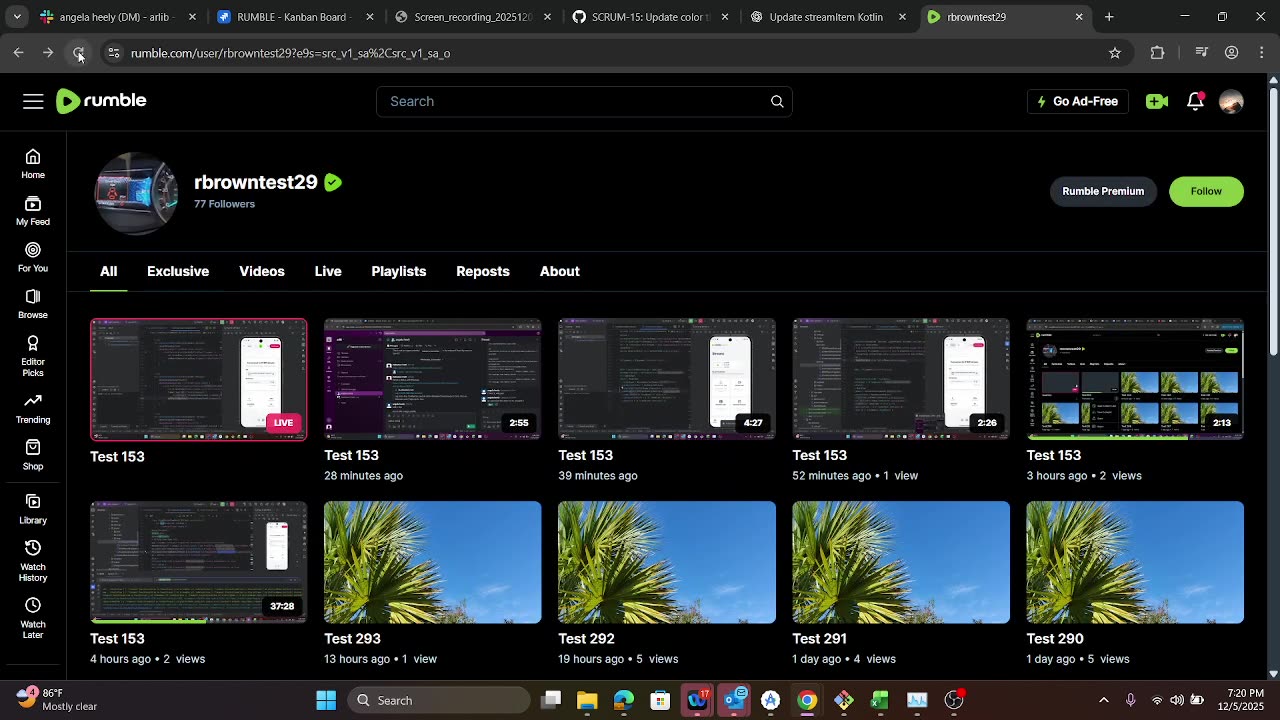
Task: Open the LIVE Test 153 thumbnail
Action: [199, 380]
